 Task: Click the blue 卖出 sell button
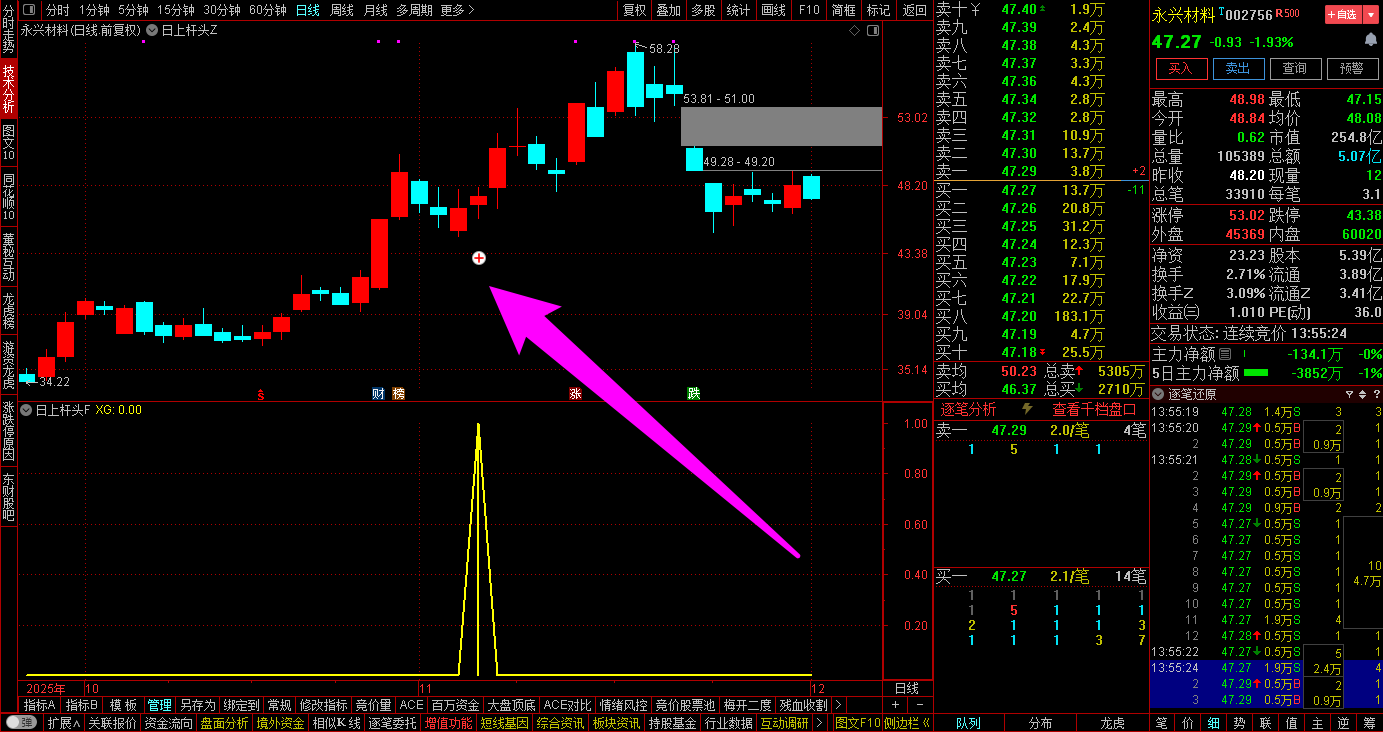(1238, 69)
